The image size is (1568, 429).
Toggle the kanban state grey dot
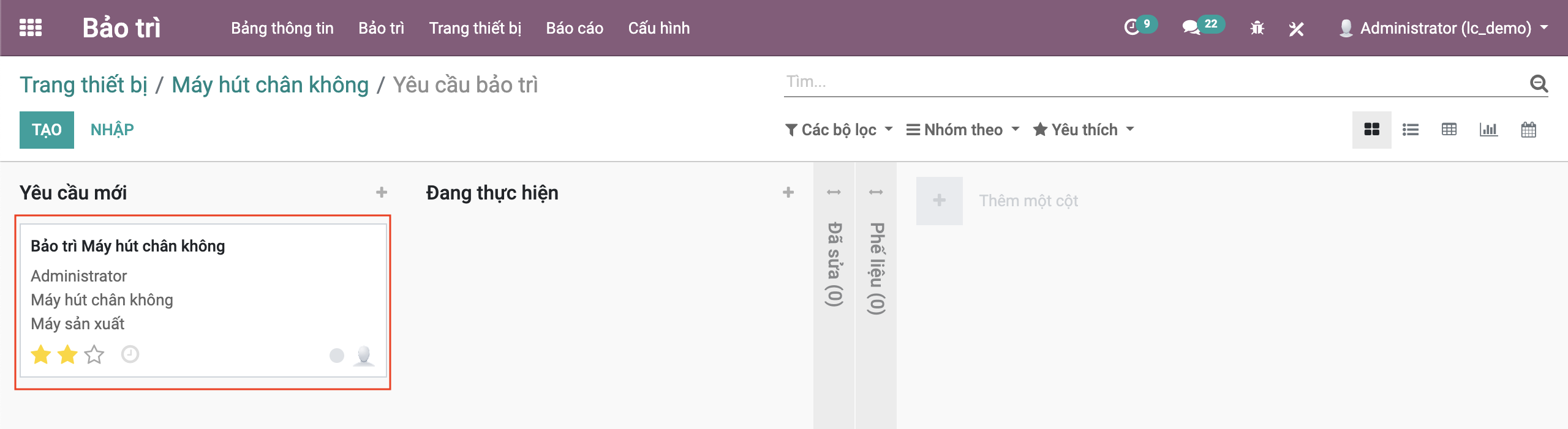tap(336, 356)
